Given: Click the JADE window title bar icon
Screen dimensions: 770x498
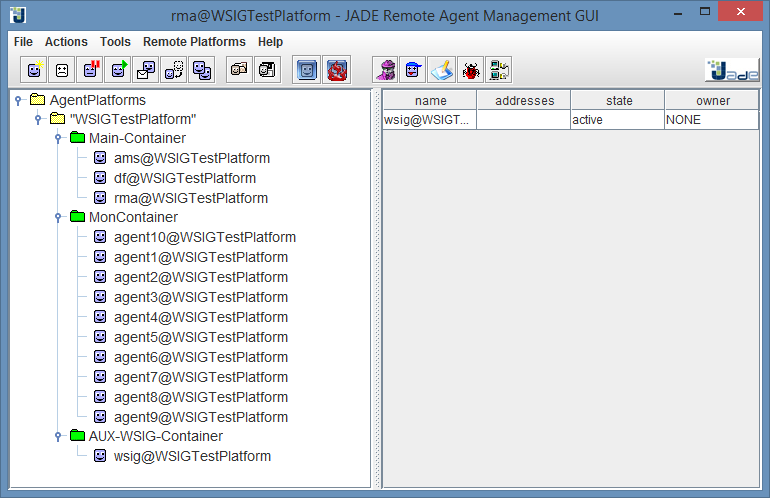Looking at the screenshot, I should coord(18,15).
